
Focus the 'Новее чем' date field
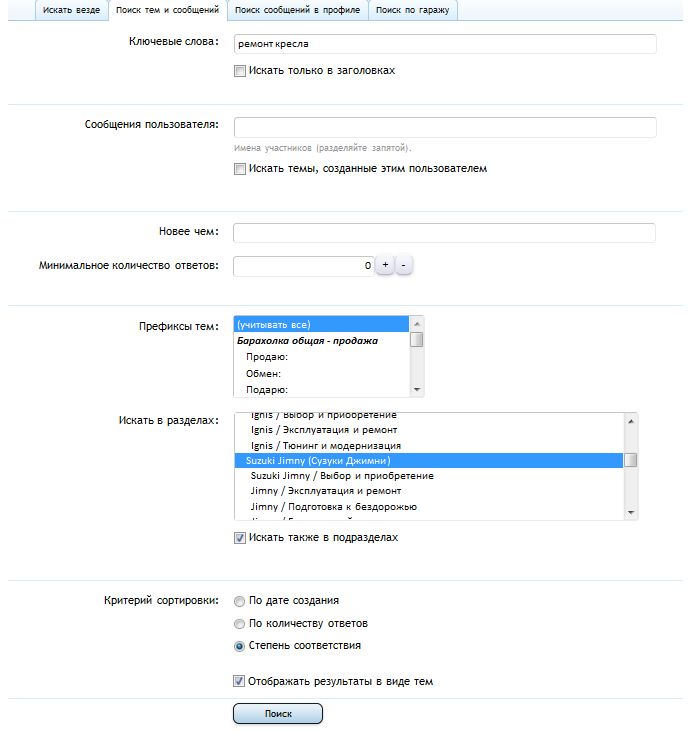pos(445,233)
